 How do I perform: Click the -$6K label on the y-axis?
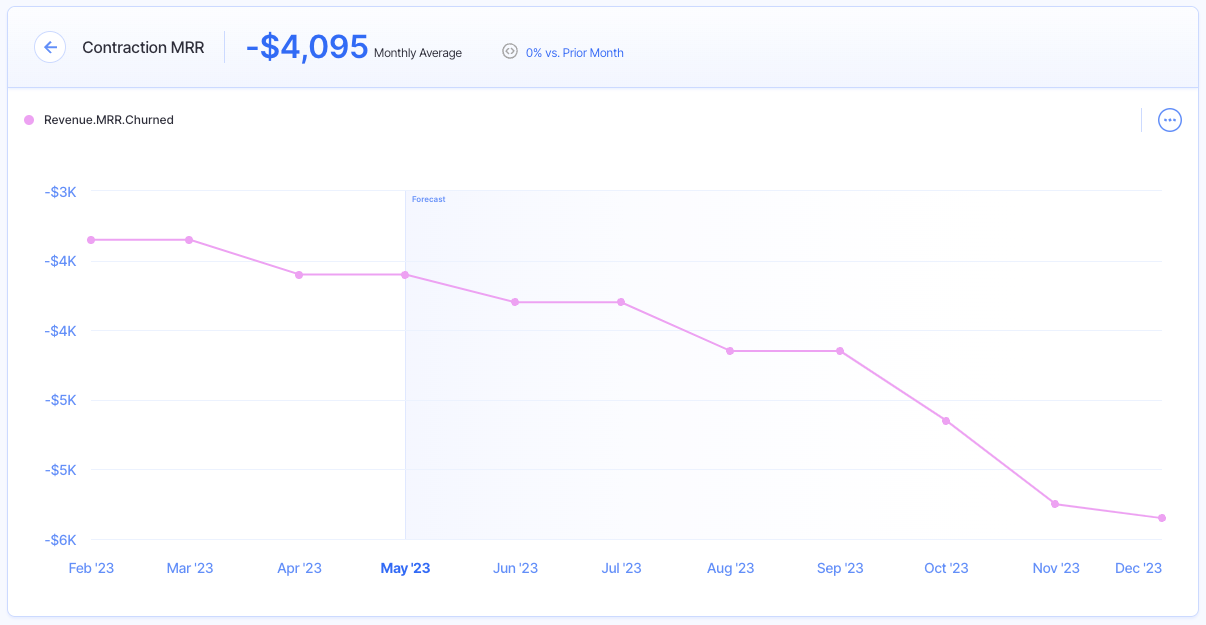tap(60, 539)
